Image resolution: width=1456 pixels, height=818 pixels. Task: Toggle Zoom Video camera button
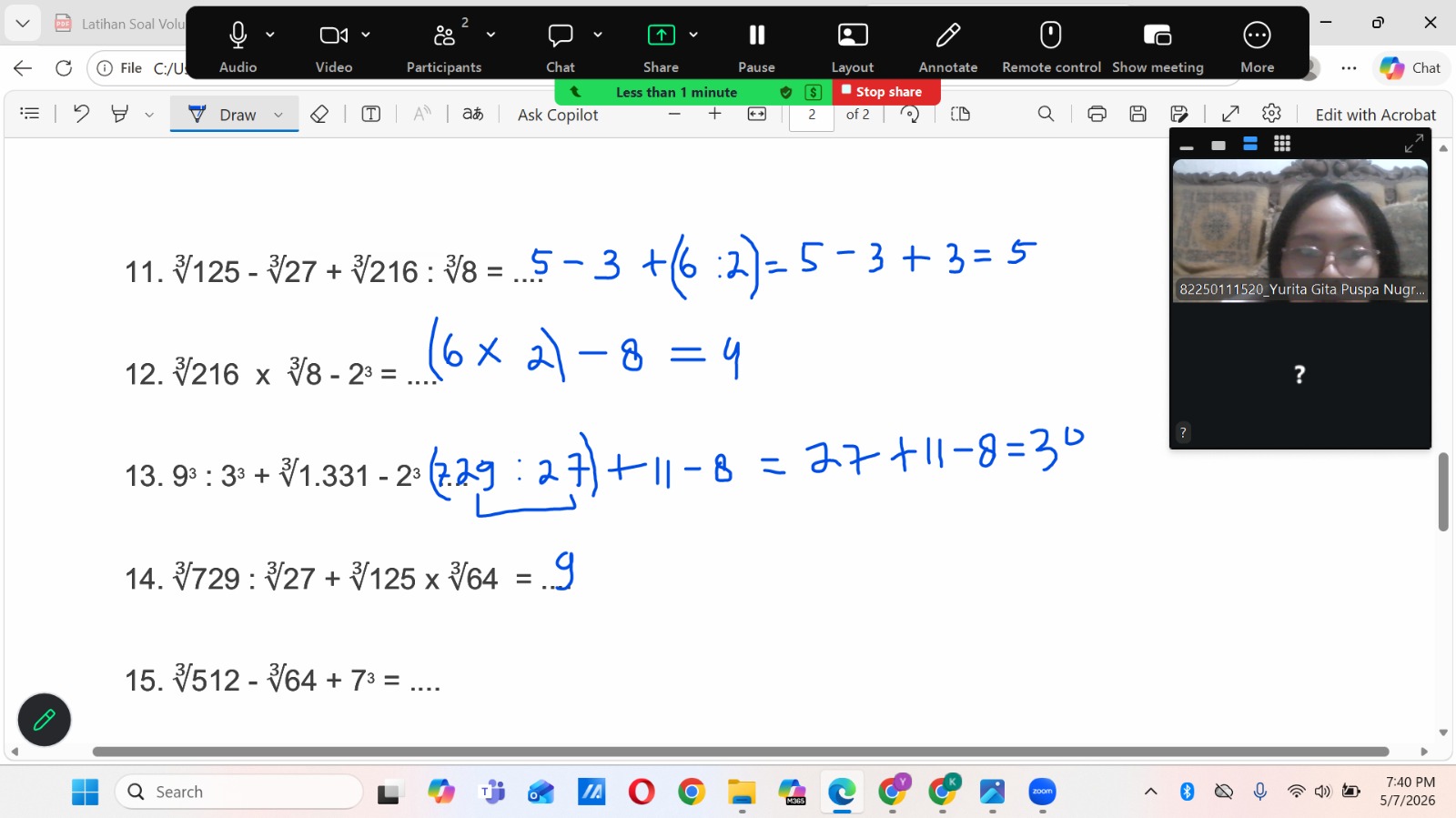(x=333, y=45)
